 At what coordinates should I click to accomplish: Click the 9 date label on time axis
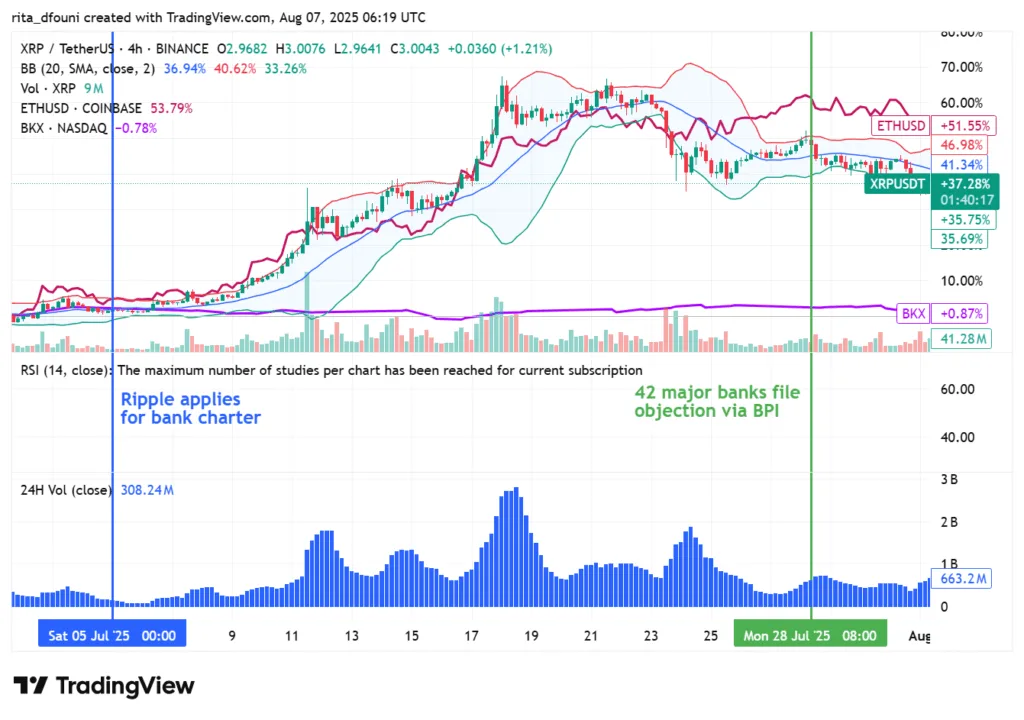(232, 636)
